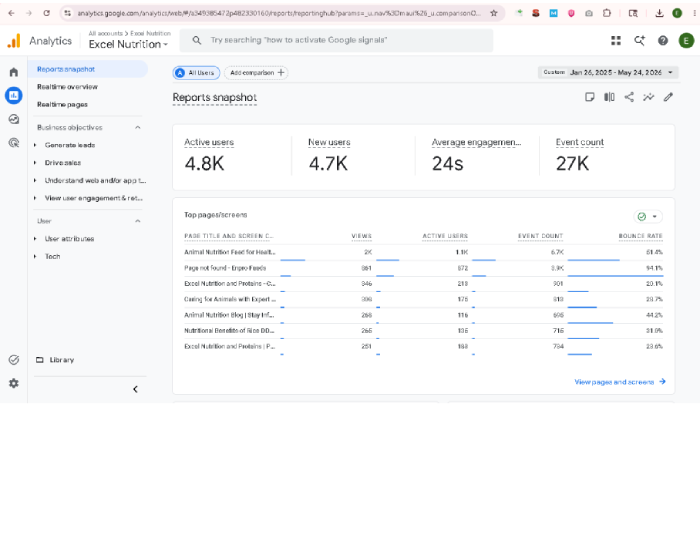Click All accounts breadcrumb link

(x=105, y=33)
